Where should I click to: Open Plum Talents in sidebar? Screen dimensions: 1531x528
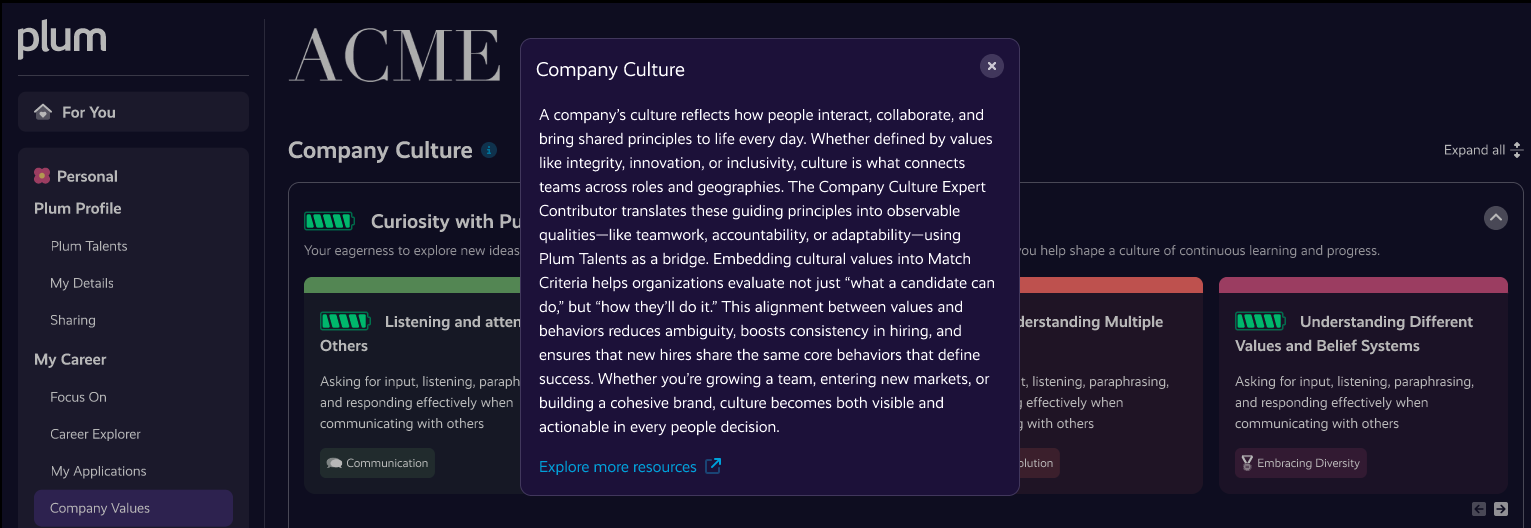(x=89, y=246)
